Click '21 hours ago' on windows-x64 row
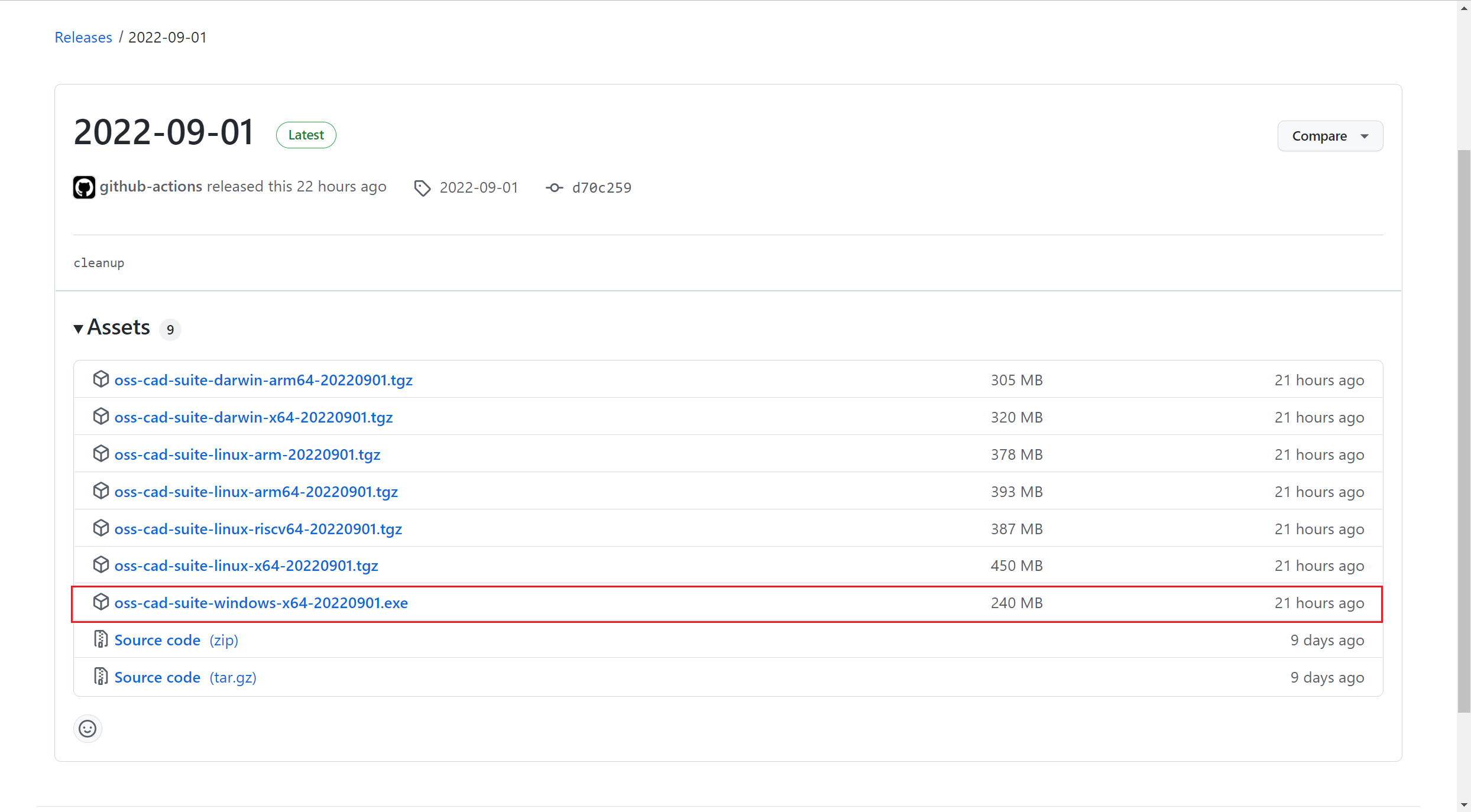This screenshot has height=812, width=1471. click(x=1320, y=603)
